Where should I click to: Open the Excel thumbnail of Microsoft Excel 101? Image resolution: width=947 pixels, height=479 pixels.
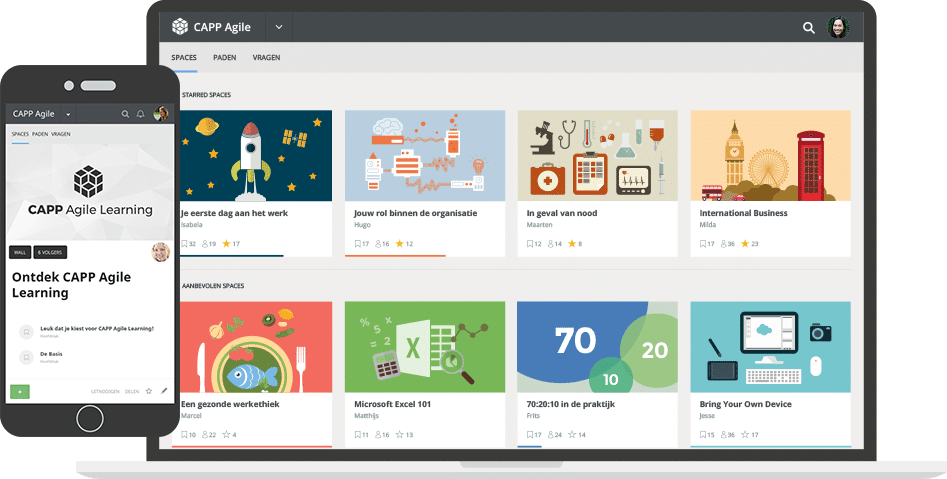(425, 347)
